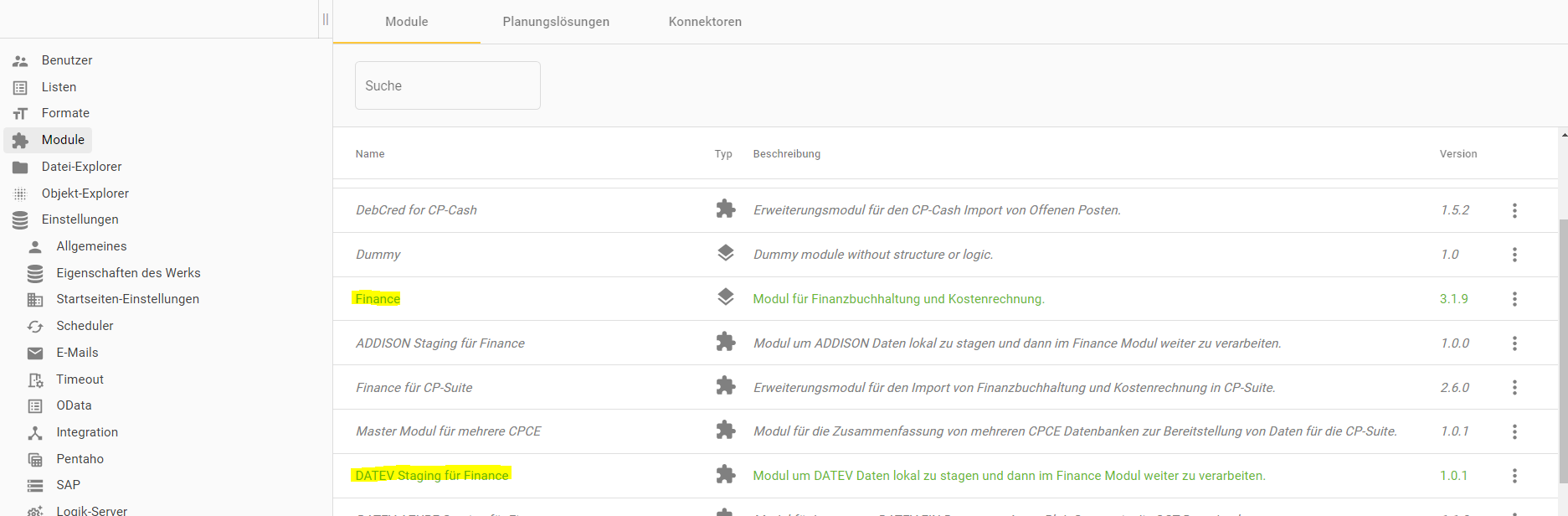Click the layers icon in Finance row
Viewport: 1568px width, 516px height.
(726, 297)
